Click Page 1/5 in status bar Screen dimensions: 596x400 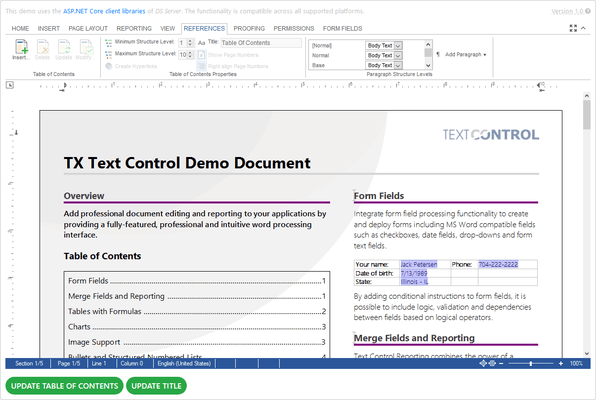69,363
